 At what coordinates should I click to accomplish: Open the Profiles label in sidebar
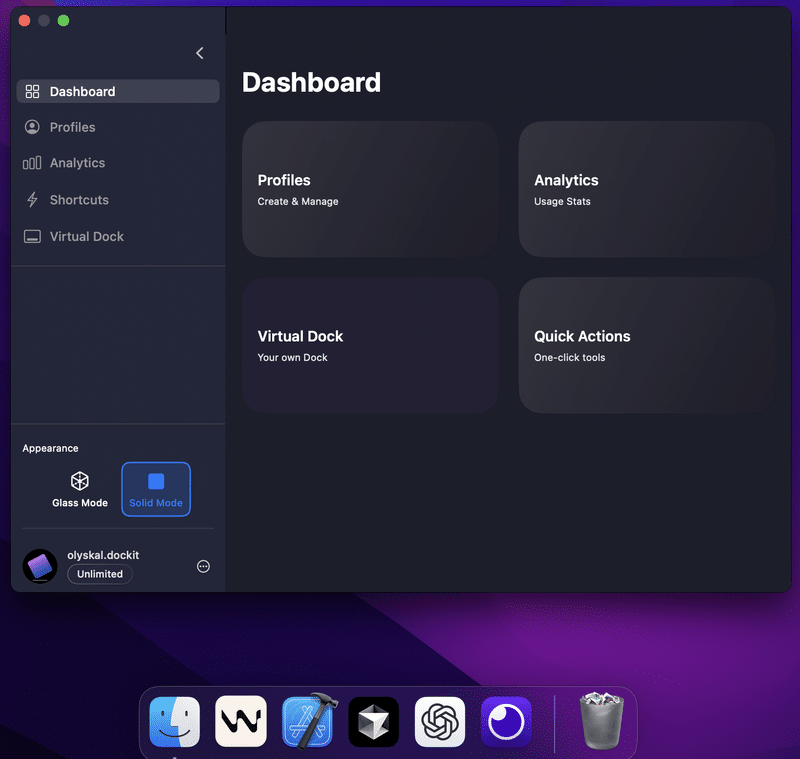tap(72, 128)
